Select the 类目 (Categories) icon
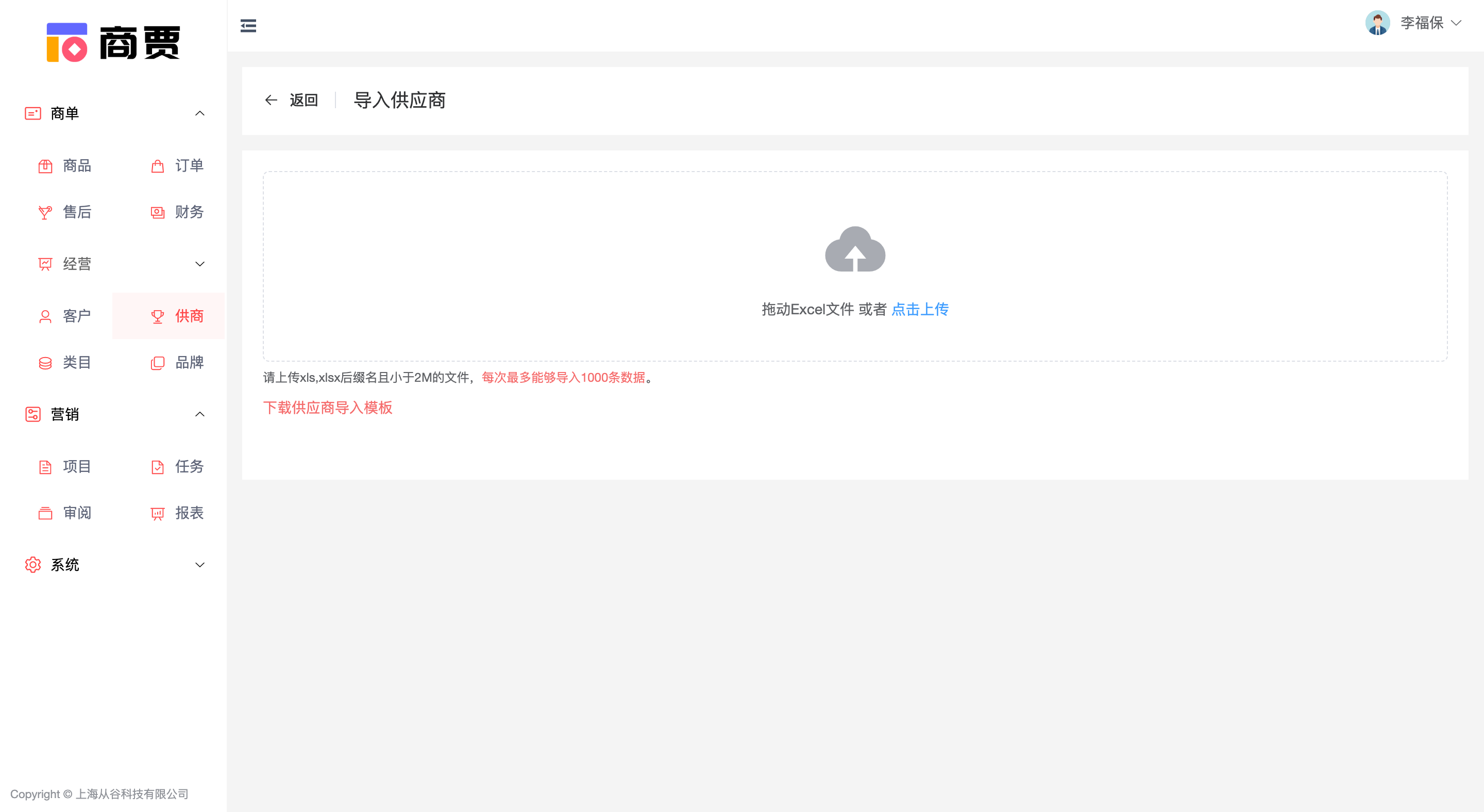Viewport: 1484px width, 812px height. (x=45, y=362)
